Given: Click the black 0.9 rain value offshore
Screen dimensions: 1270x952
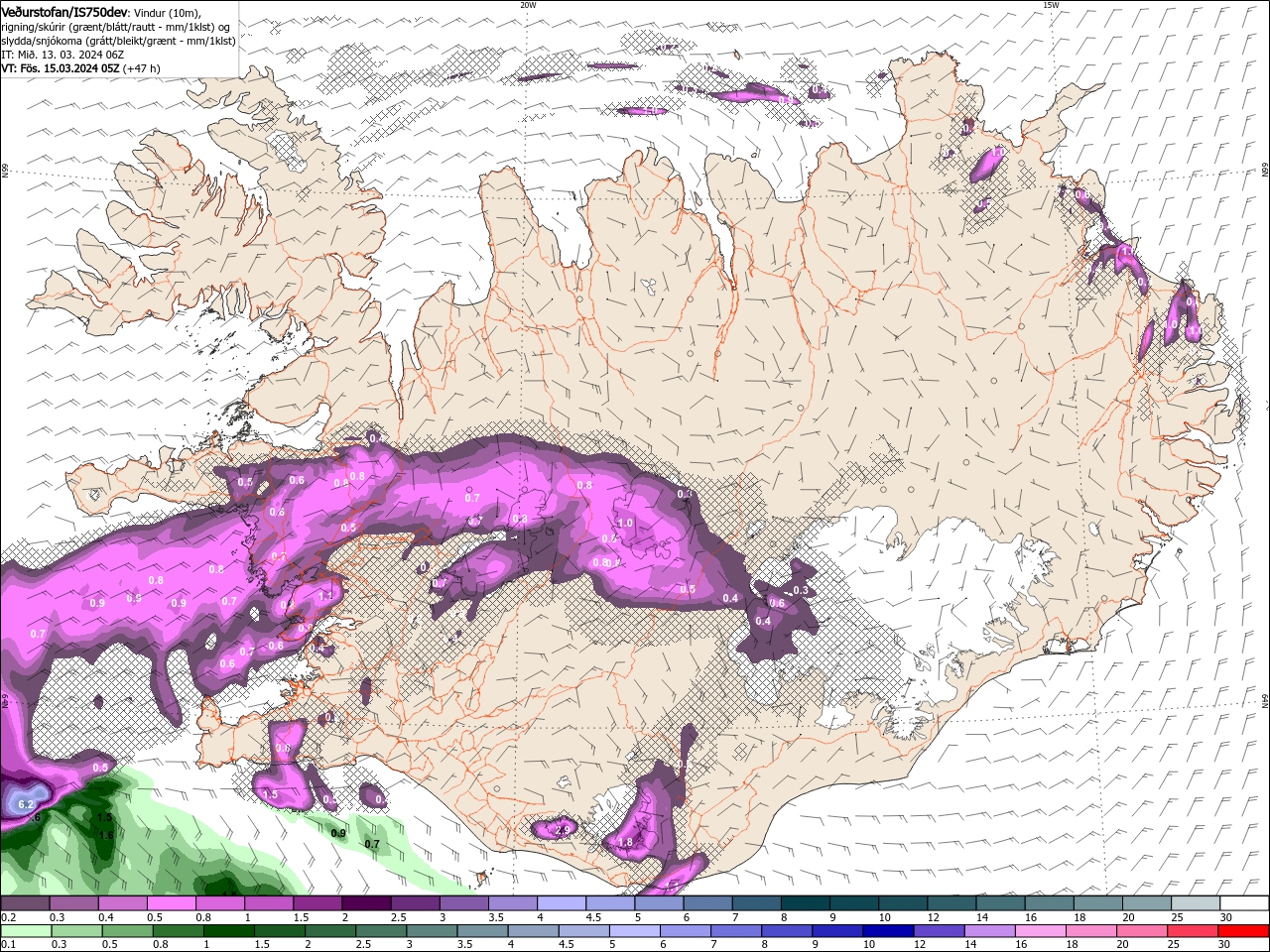Looking at the screenshot, I should tap(338, 834).
